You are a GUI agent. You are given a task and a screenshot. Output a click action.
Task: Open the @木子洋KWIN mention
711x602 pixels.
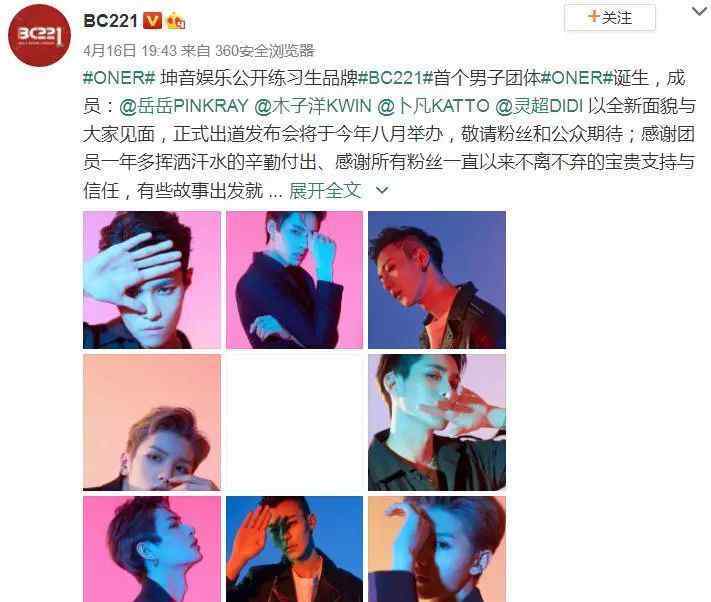tap(313, 106)
